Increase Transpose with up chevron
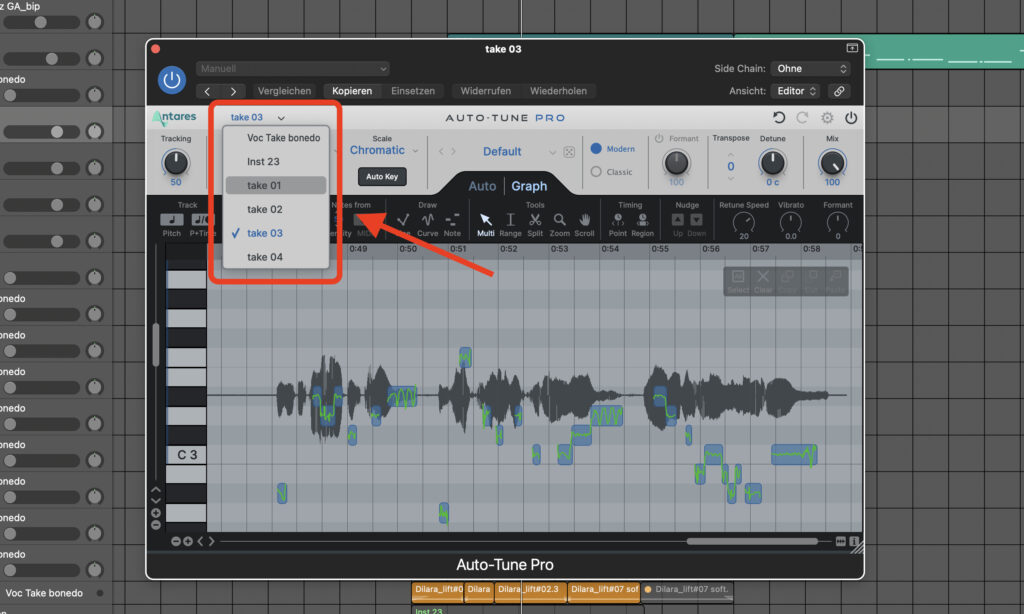The height and width of the screenshot is (614, 1024). coord(731,154)
